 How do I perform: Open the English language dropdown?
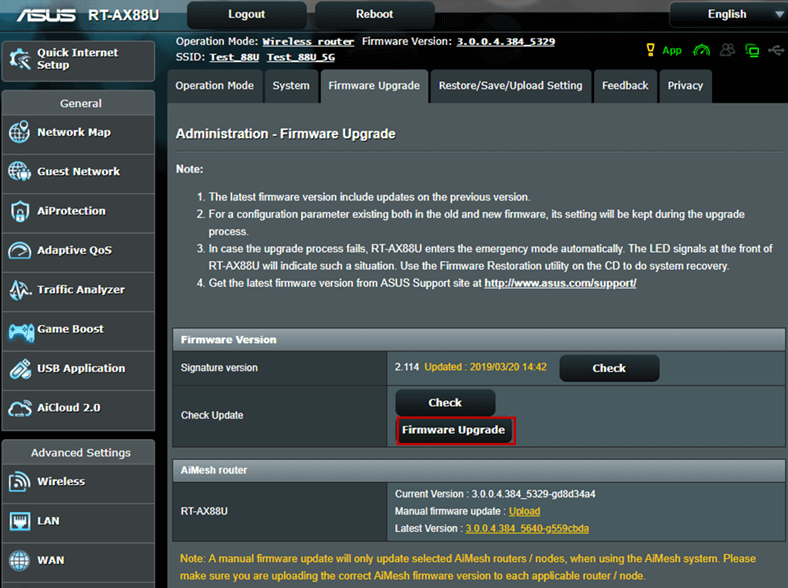728,14
